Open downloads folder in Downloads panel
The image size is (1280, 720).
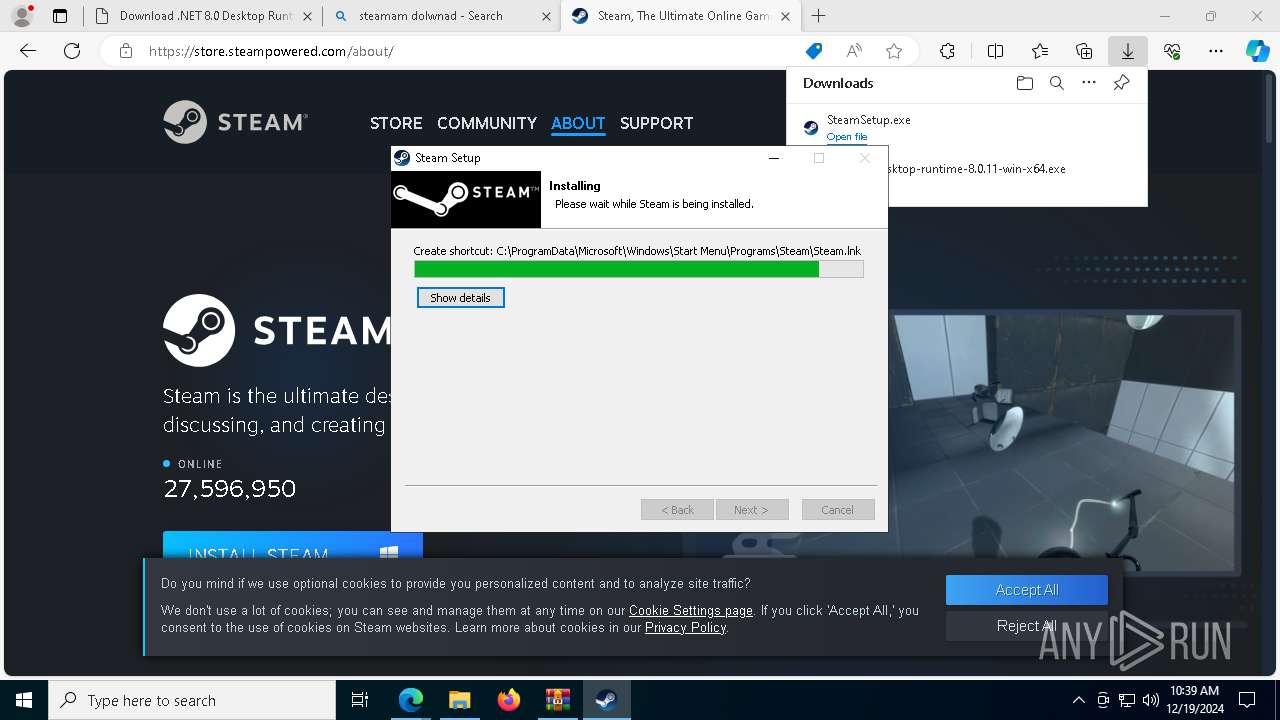click(1024, 83)
